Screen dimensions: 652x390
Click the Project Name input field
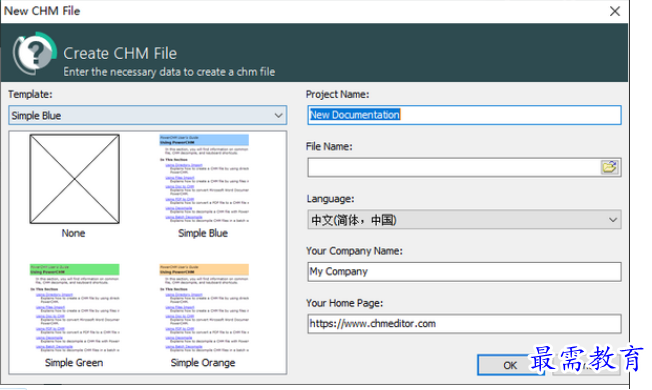464,115
